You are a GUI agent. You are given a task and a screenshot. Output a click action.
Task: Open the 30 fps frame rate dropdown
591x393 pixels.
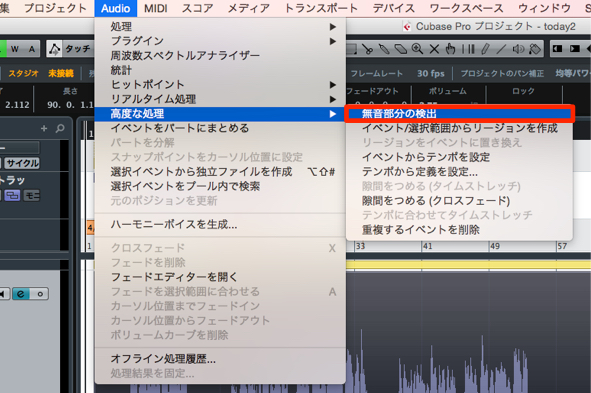point(430,73)
